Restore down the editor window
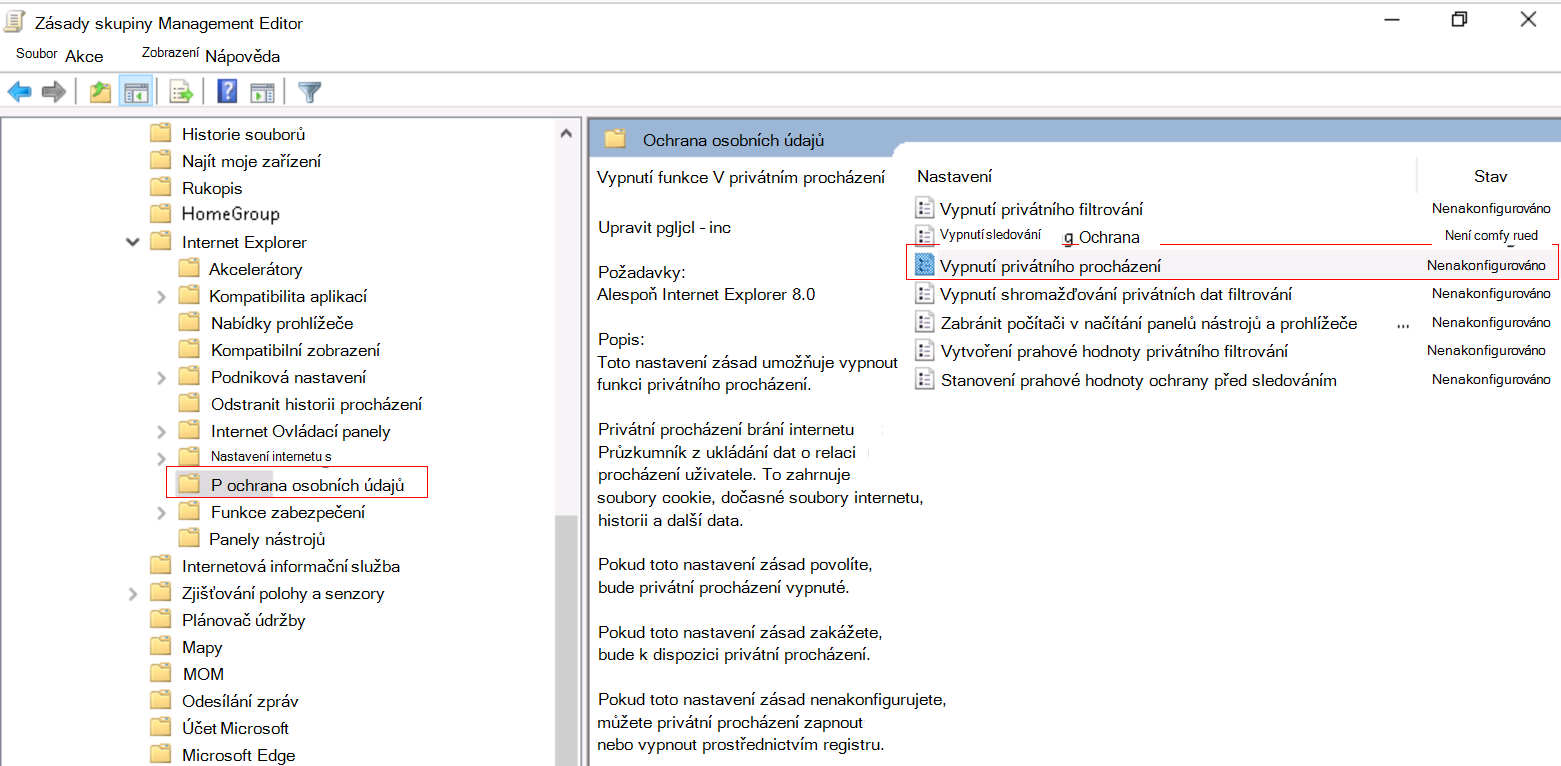 1459,19
